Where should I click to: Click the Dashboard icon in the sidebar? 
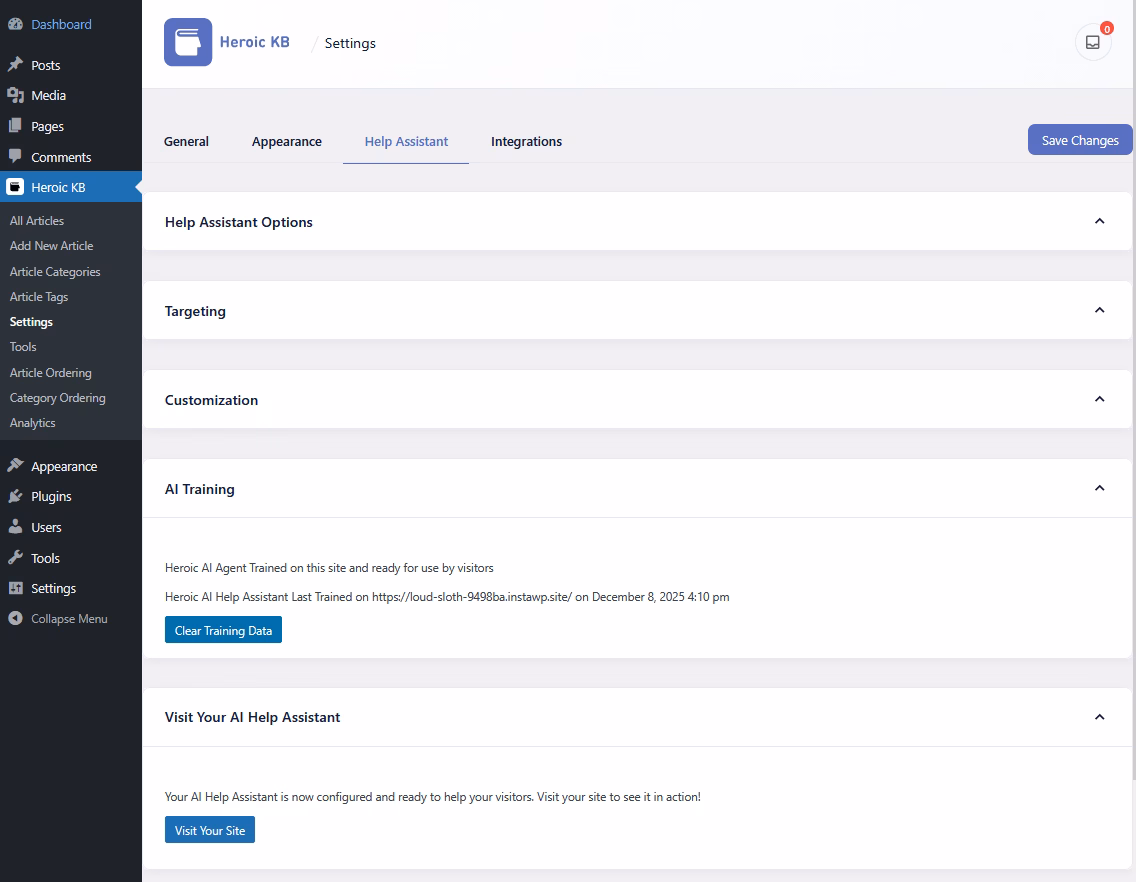click(17, 25)
